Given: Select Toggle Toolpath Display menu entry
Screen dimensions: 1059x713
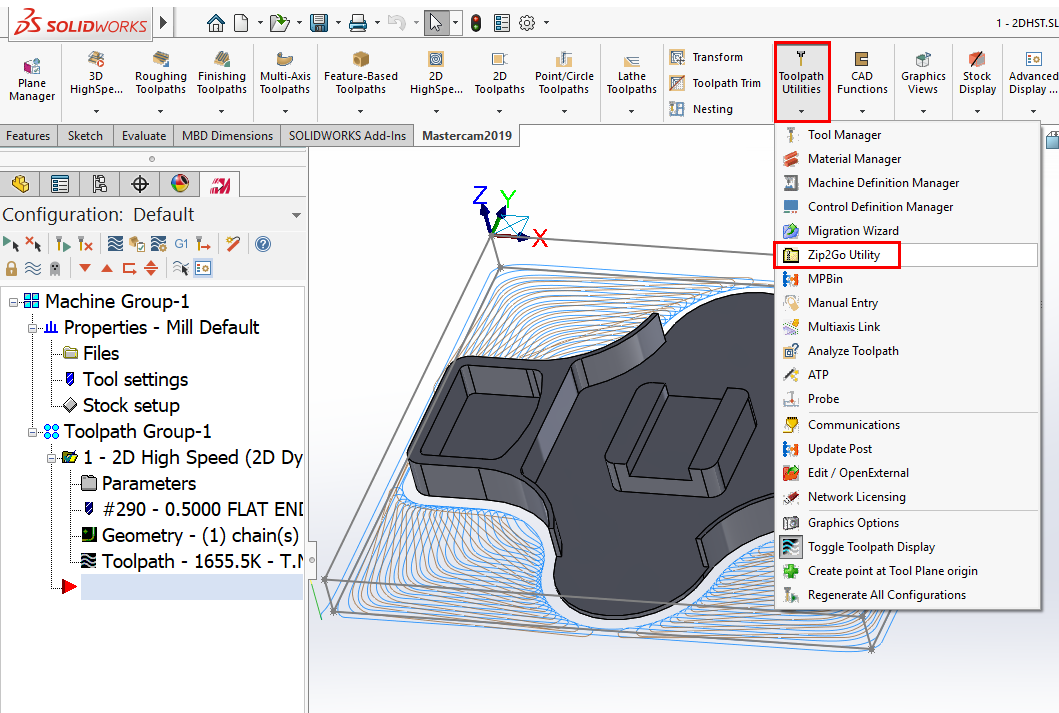Looking at the screenshot, I should point(871,547).
